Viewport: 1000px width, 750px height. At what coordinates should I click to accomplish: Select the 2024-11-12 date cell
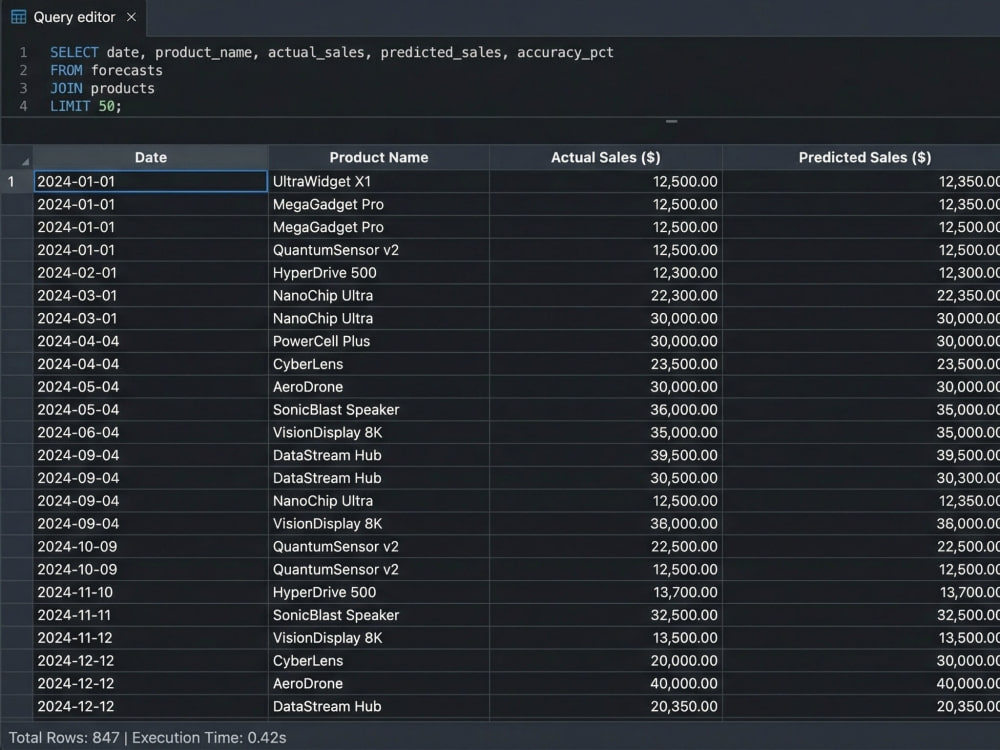(151, 638)
